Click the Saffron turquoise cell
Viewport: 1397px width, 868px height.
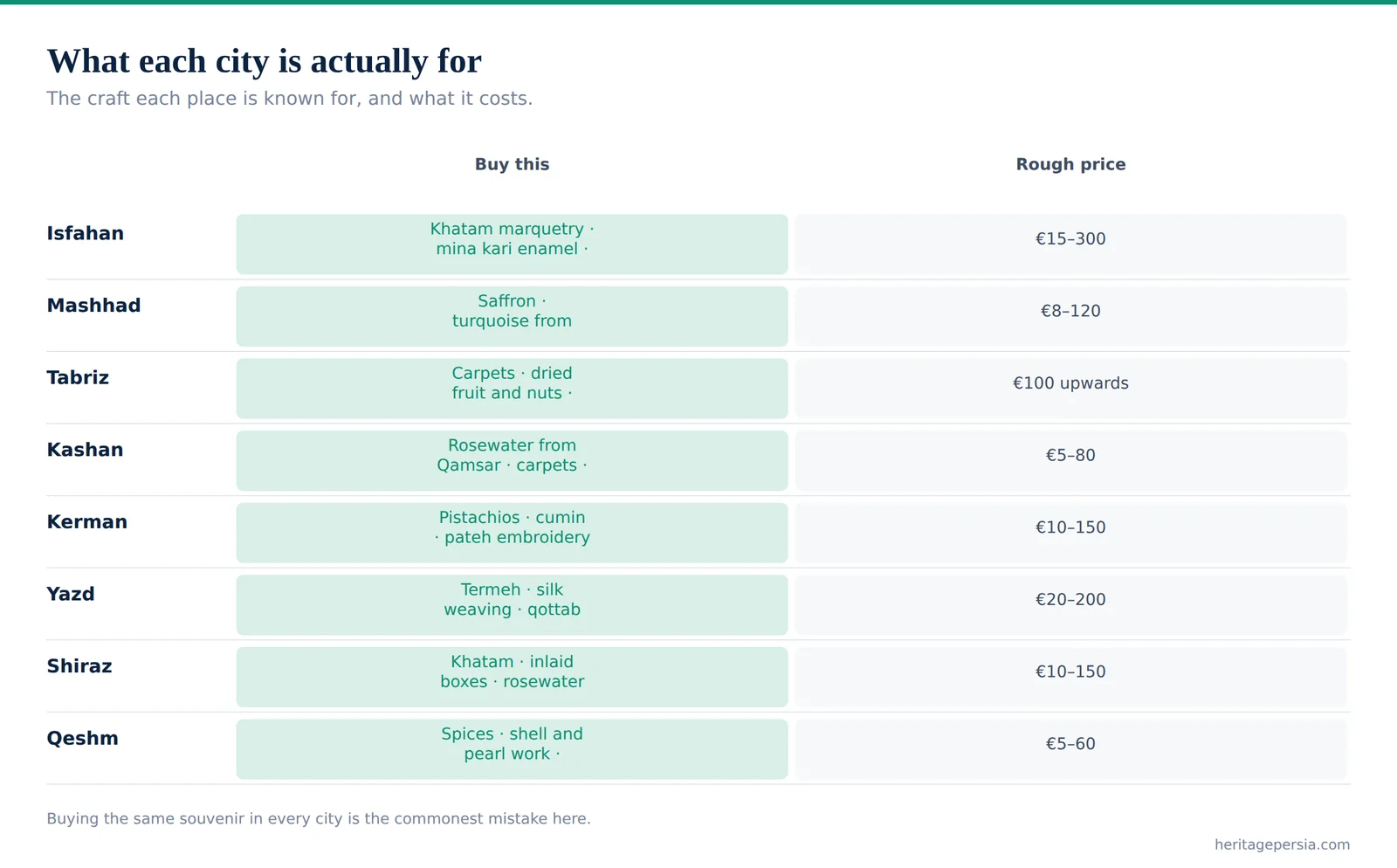click(512, 316)
